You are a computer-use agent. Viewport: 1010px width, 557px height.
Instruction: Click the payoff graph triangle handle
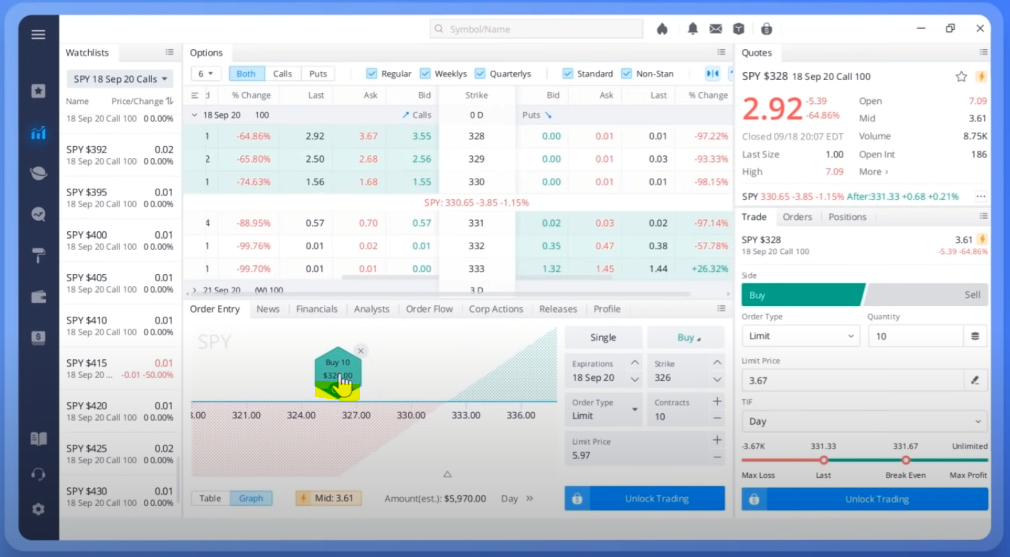447,475
